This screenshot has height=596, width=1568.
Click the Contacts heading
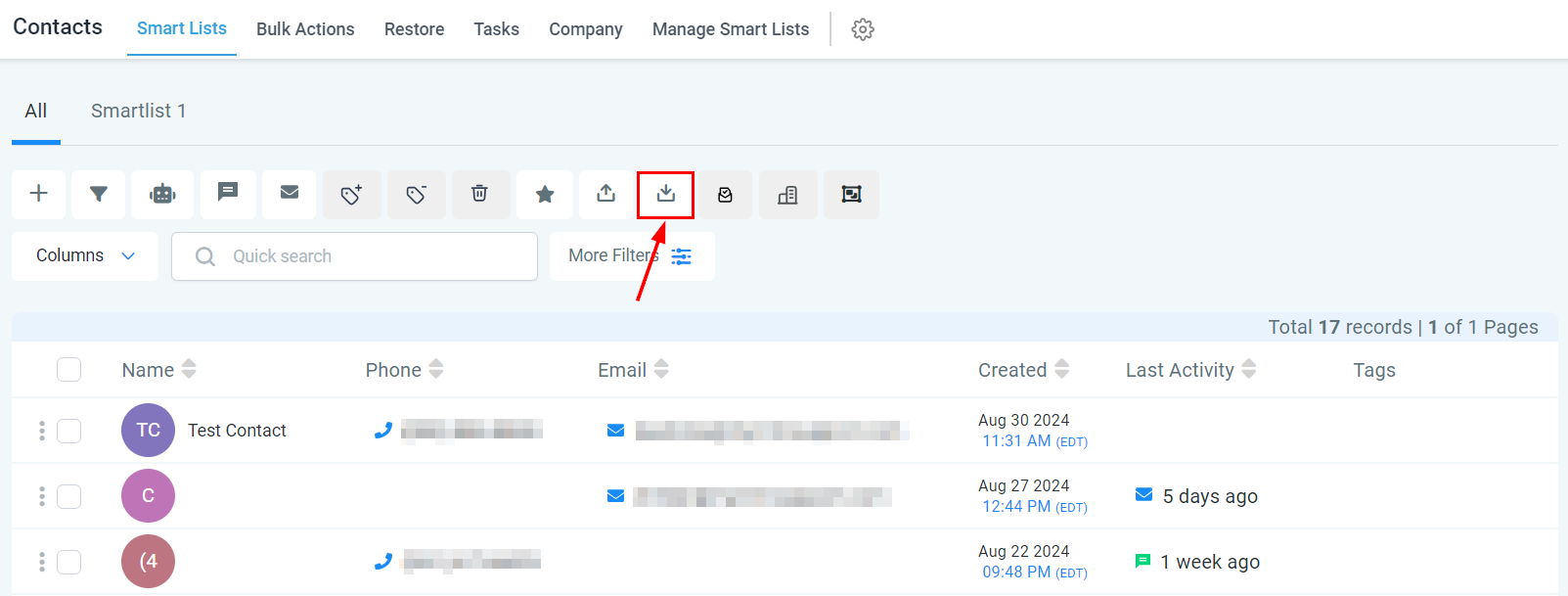(58, 27)
